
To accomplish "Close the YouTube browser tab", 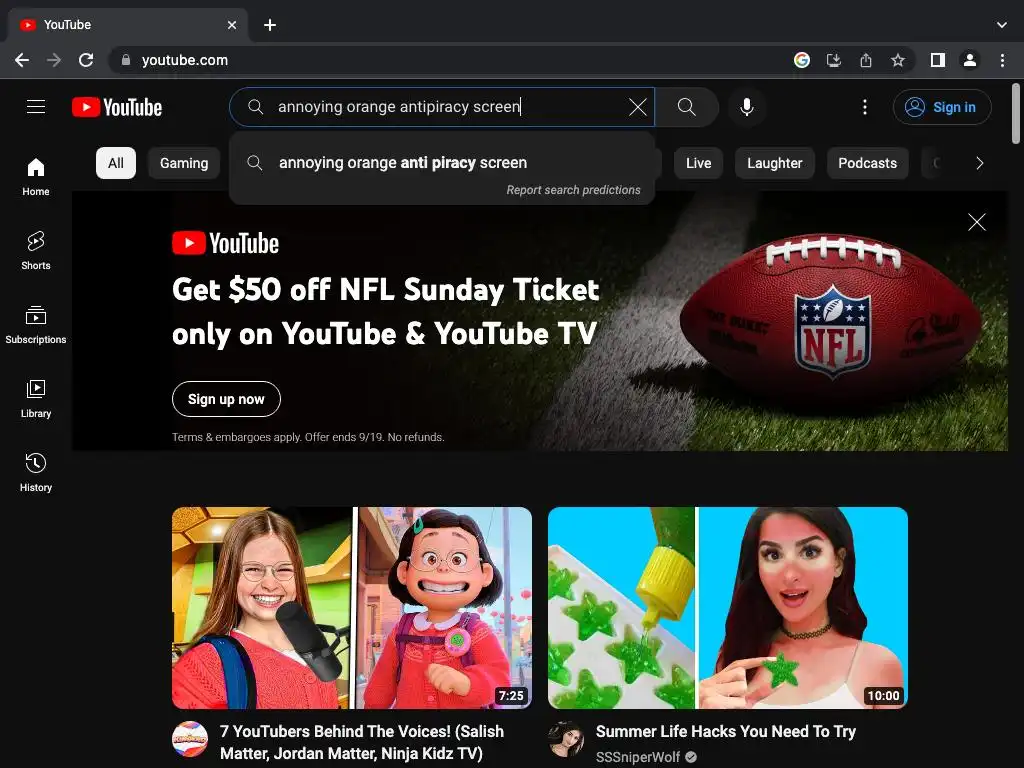I will tap(232, 25).
